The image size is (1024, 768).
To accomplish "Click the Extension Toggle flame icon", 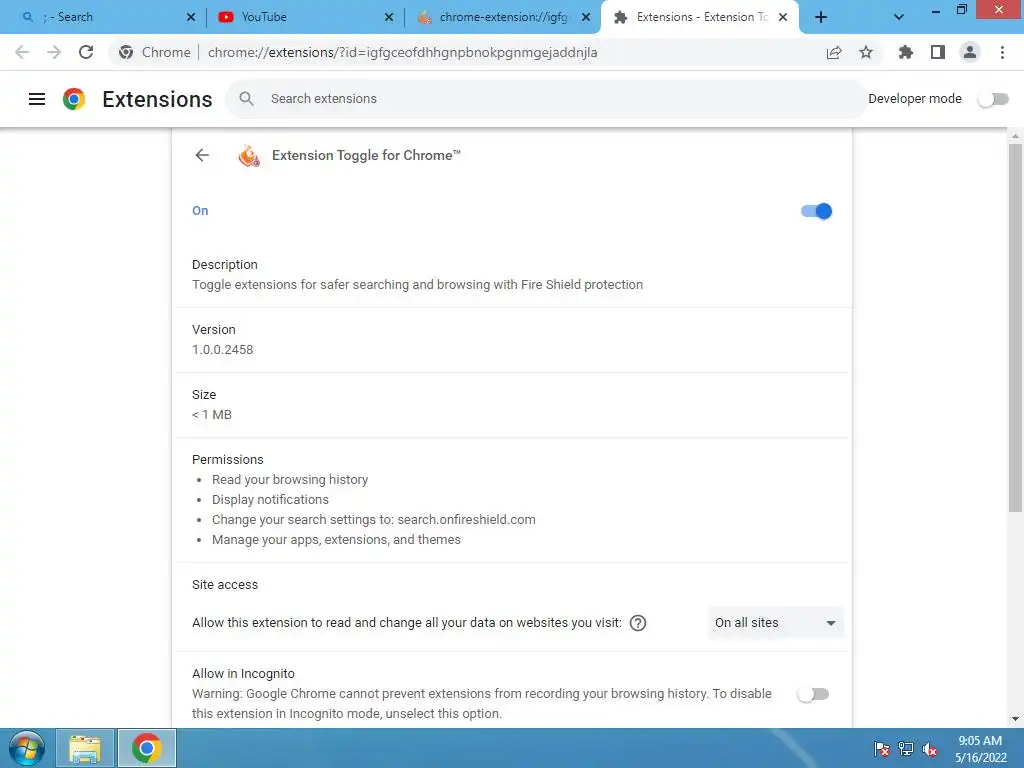I will (248, 155).
